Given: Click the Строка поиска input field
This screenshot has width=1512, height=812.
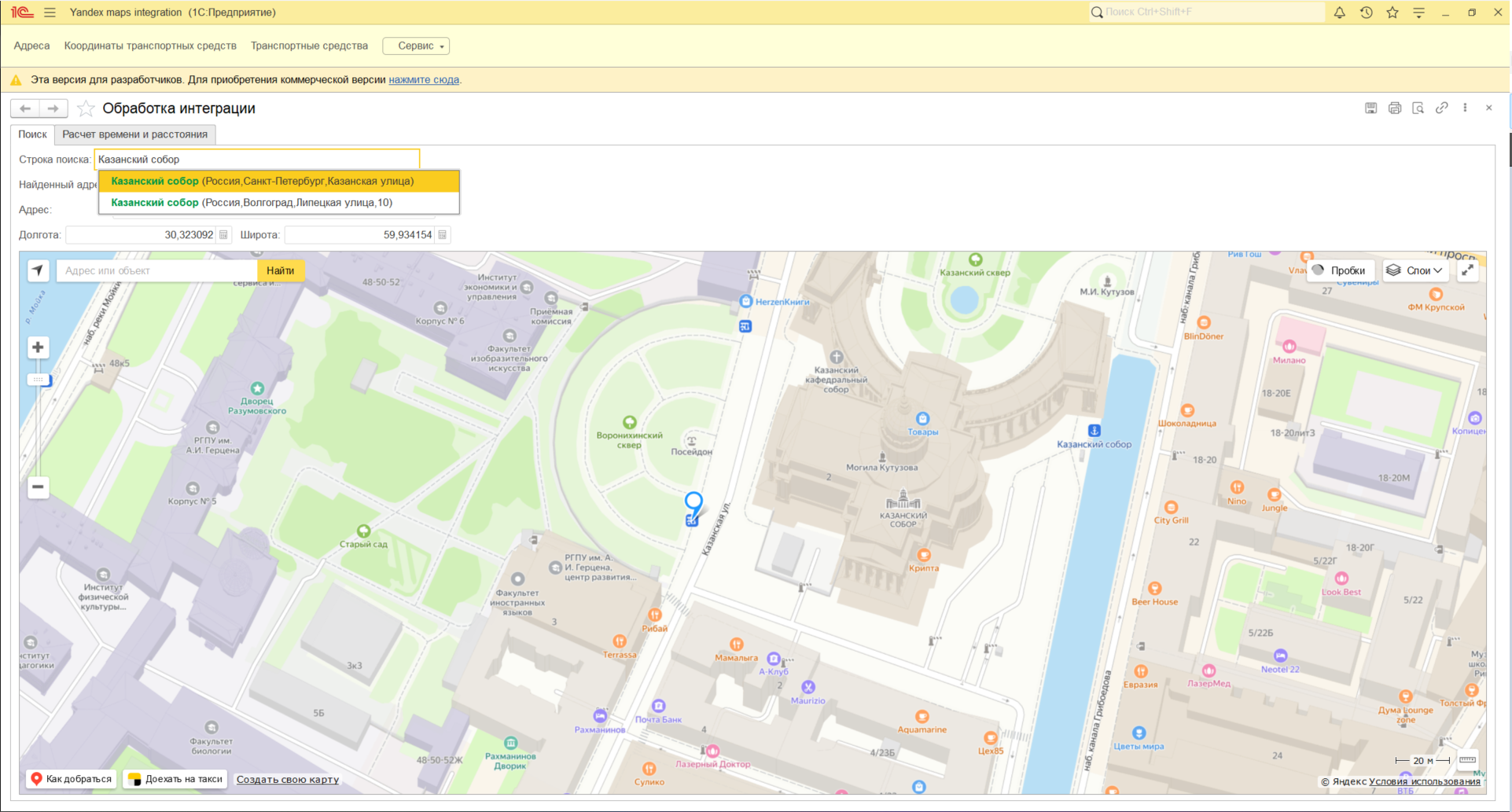Looking at the screenshot, I should coord(257,160).
